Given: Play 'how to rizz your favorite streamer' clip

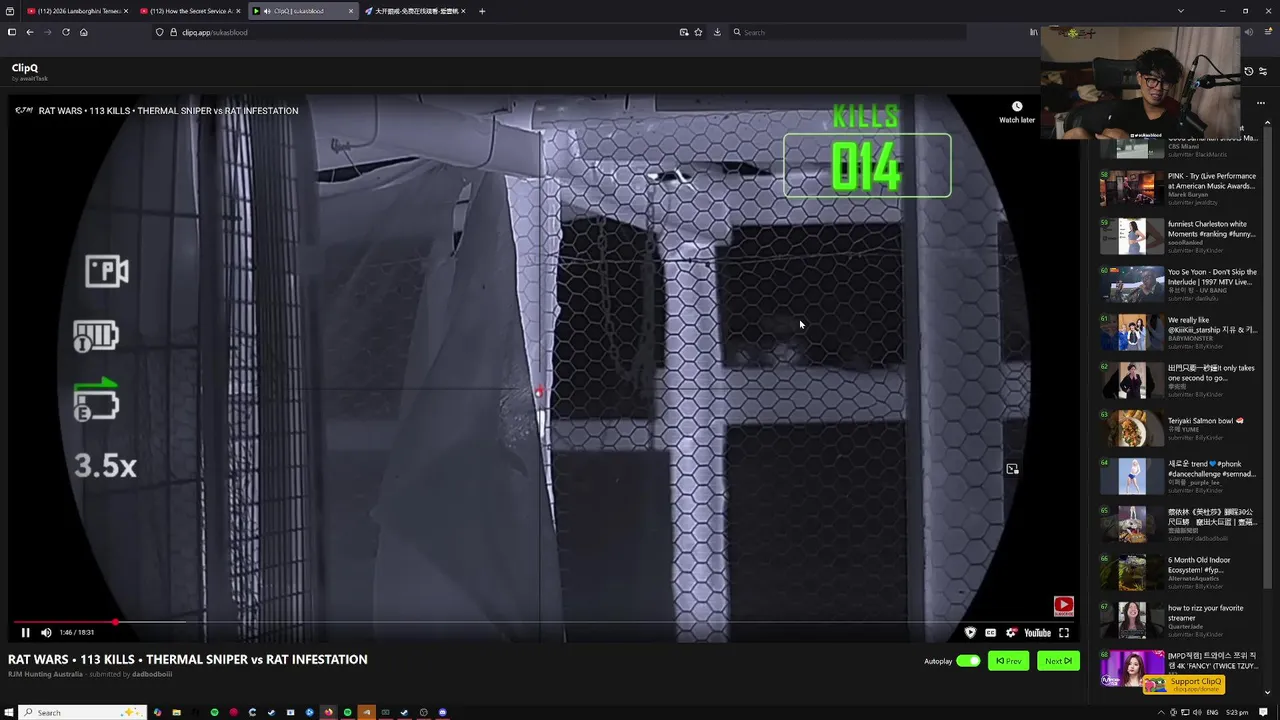Looking at the screenshot, I should [x=1178, y=619].
